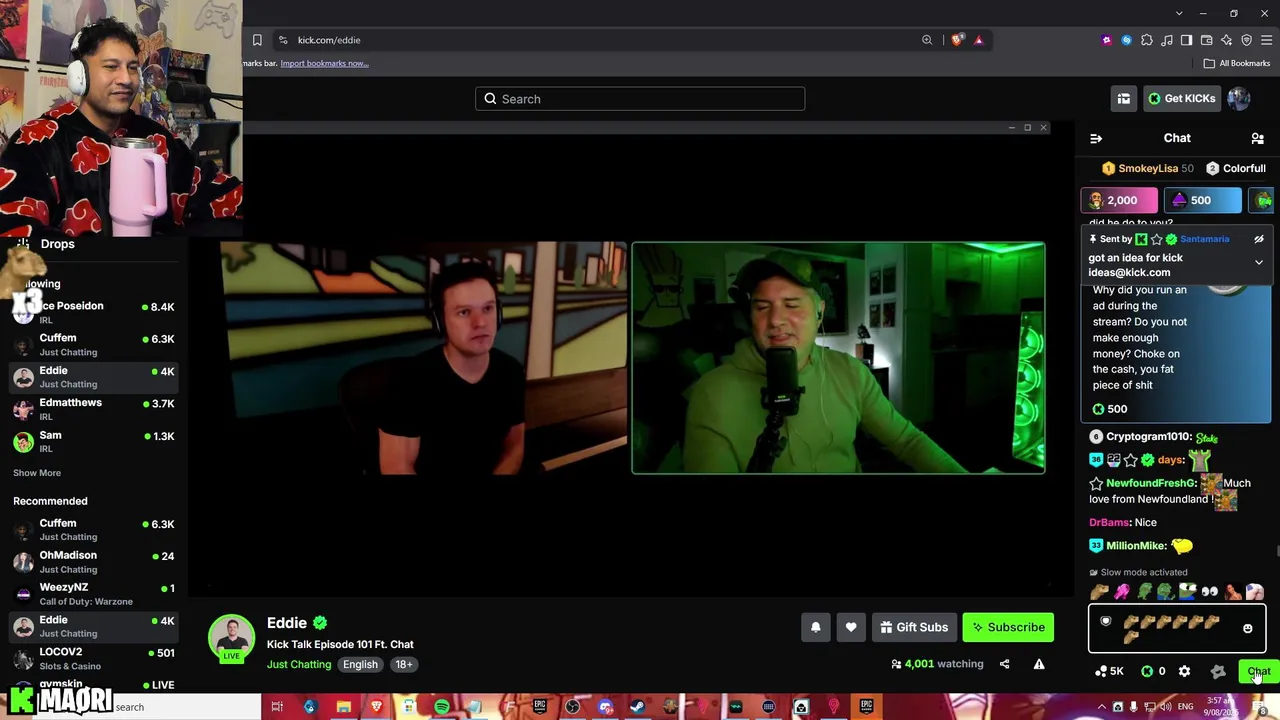1280x720 pixels.
Task: Open the 5K channel points icon
Action: tap(1110, 671)
